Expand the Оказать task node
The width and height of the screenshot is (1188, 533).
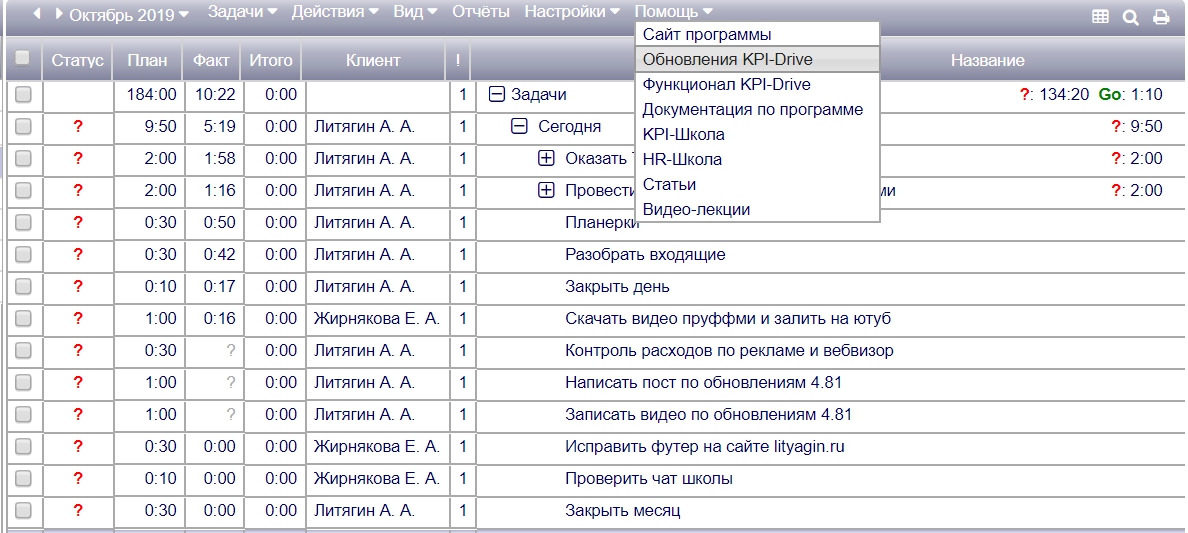coord(546,158)
